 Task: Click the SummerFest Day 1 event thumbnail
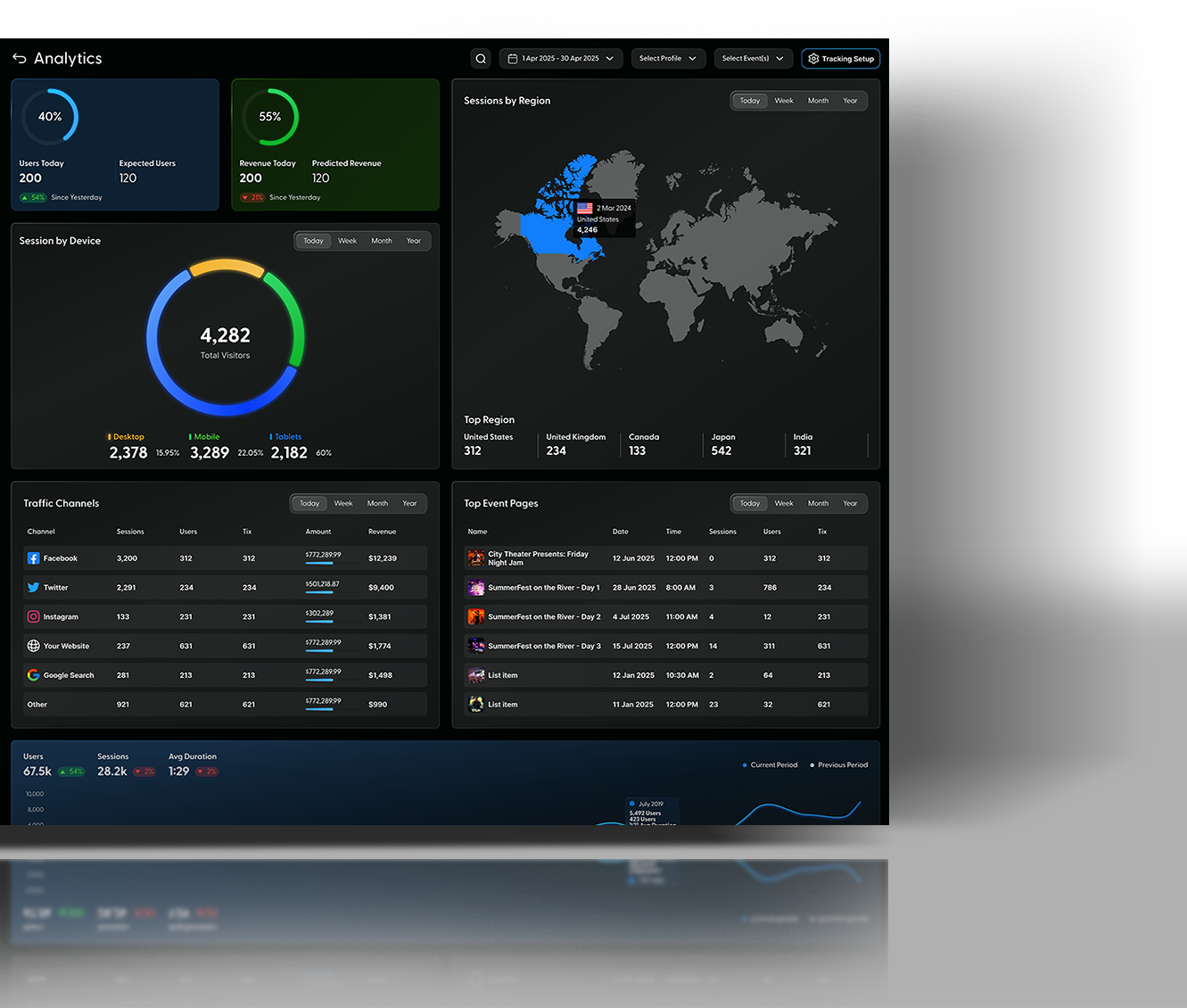[x=475, y=587]
